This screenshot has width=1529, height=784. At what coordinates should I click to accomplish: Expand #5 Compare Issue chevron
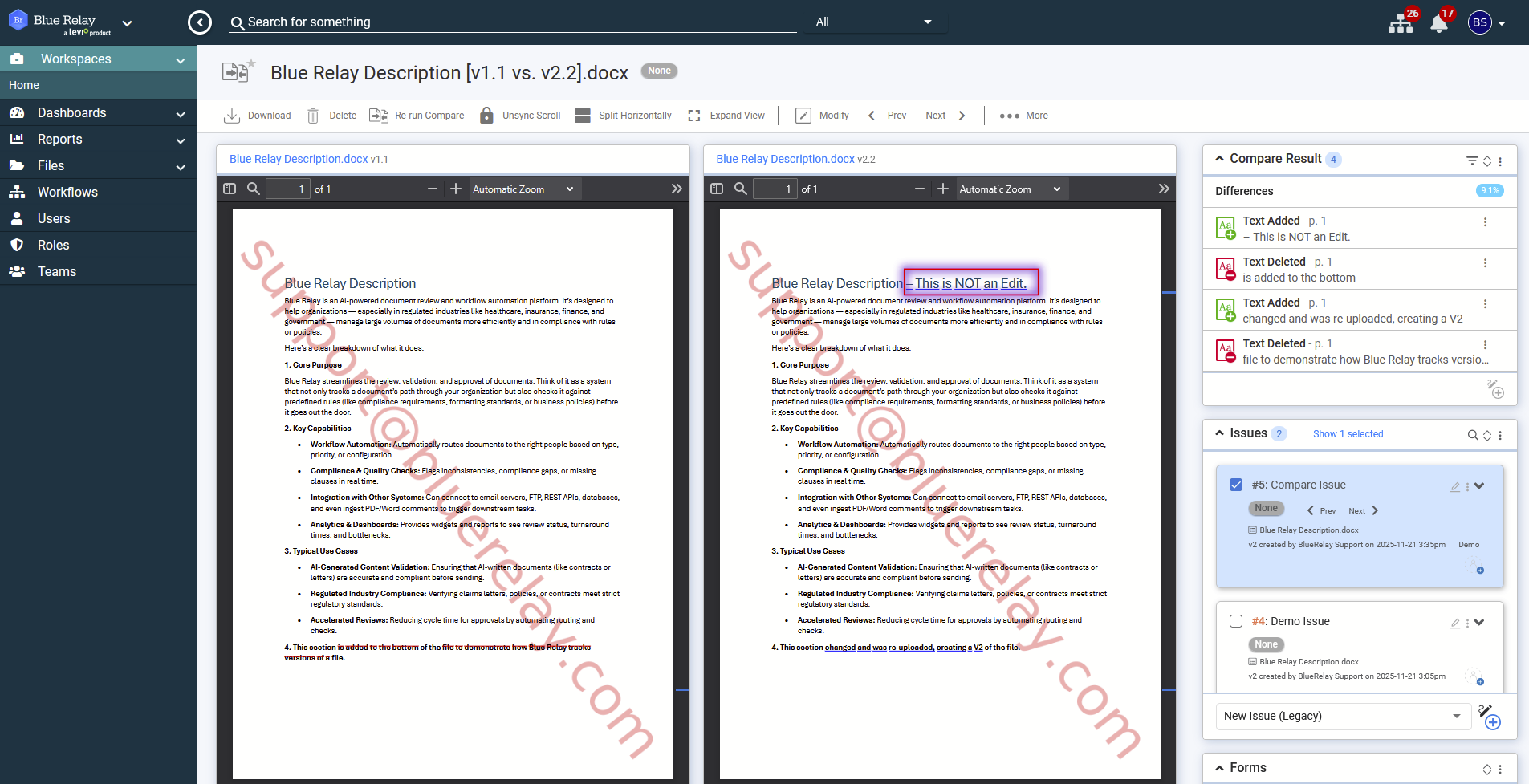[x=1479, y=485]
